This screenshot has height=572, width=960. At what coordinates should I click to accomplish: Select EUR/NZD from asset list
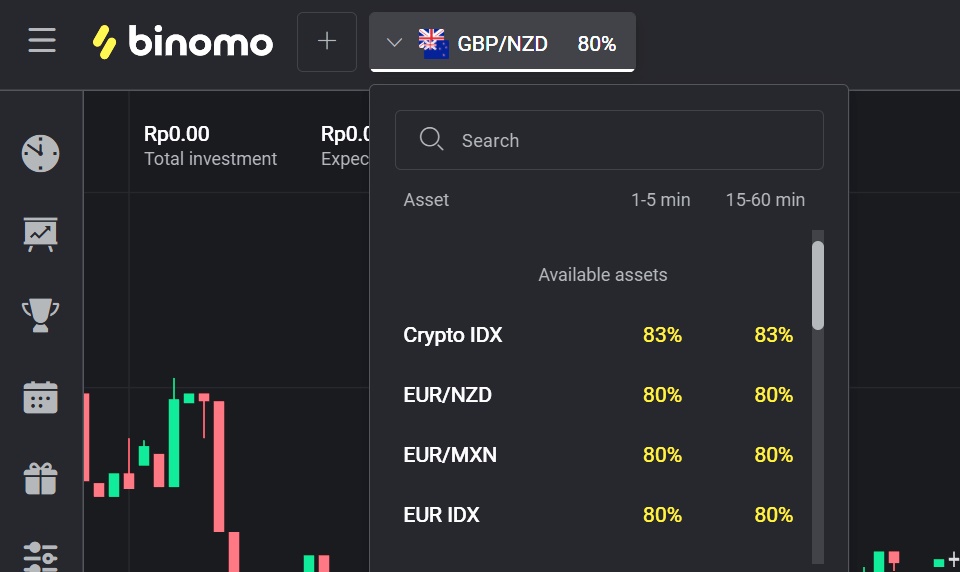pyautogui.click(x=448, y=395)
